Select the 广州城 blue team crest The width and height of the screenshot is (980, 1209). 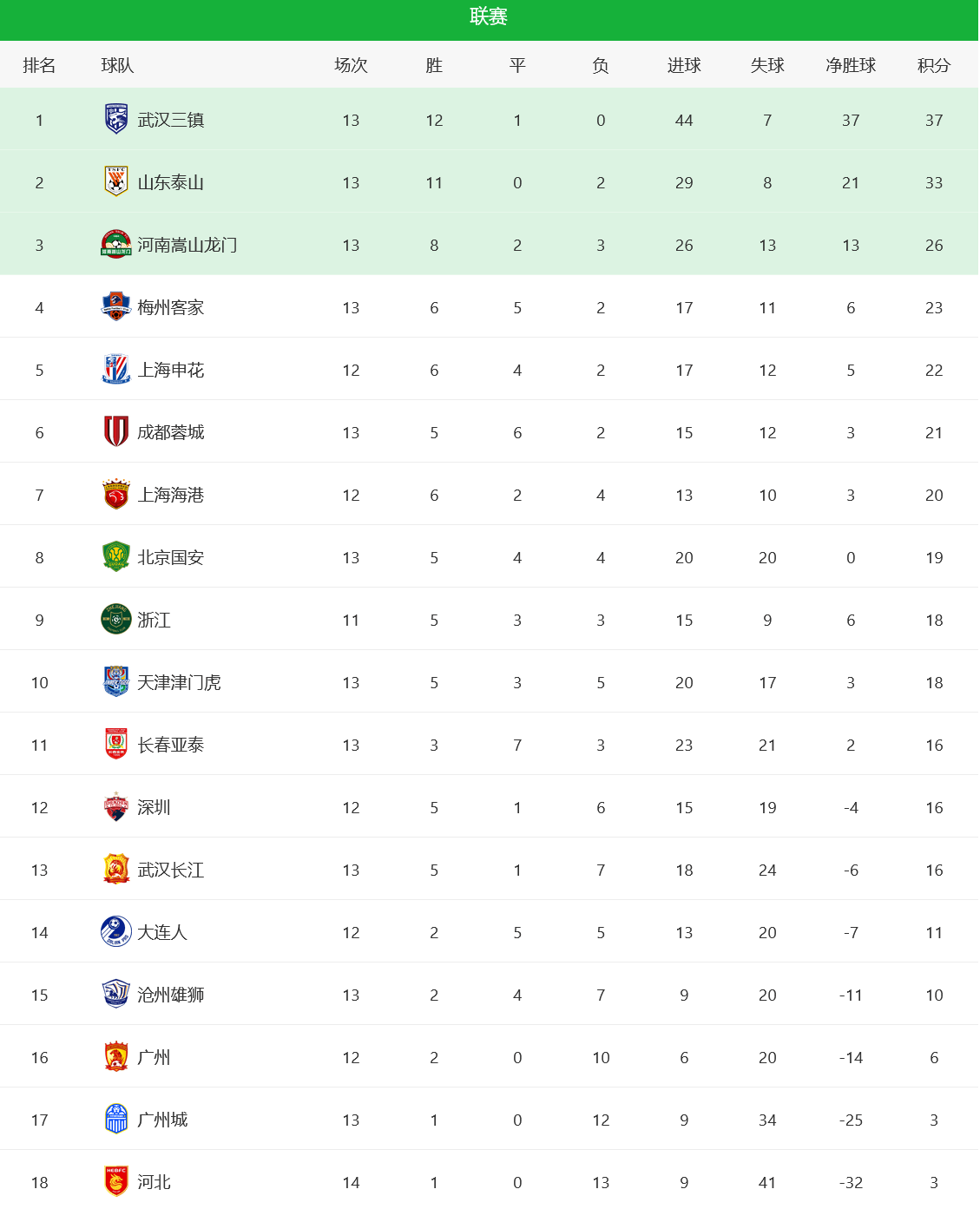pos(116,1119)
